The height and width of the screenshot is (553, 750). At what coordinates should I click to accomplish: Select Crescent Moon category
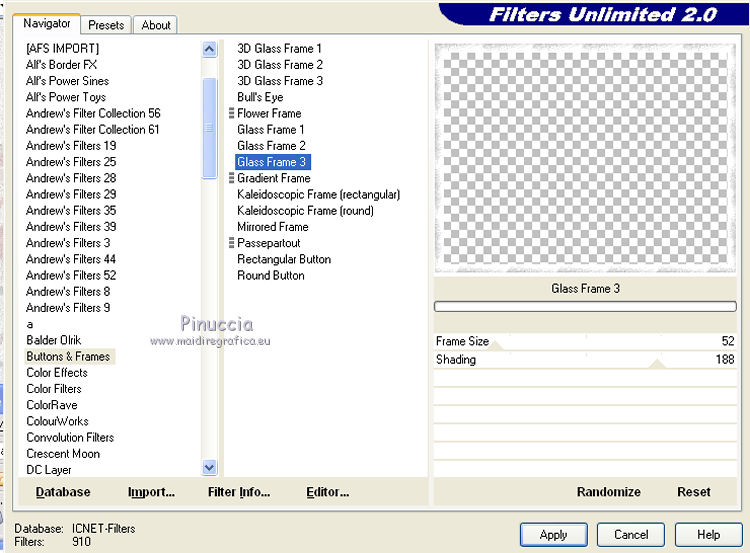[x=63, y=454]
